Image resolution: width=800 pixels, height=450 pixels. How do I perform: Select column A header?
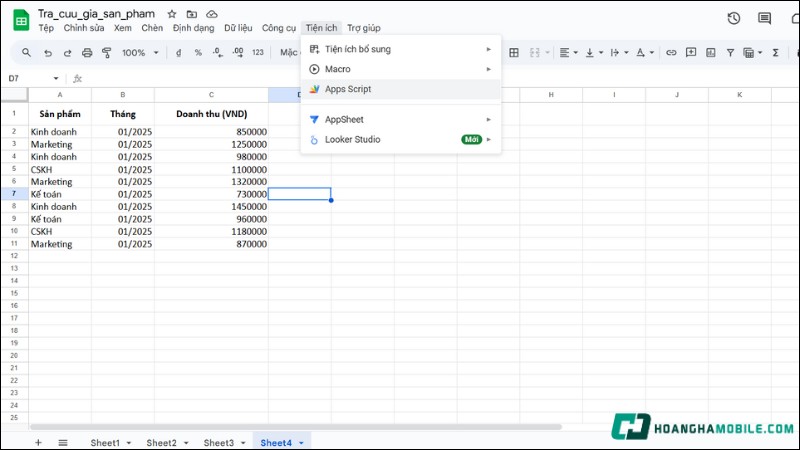(60, 95)
